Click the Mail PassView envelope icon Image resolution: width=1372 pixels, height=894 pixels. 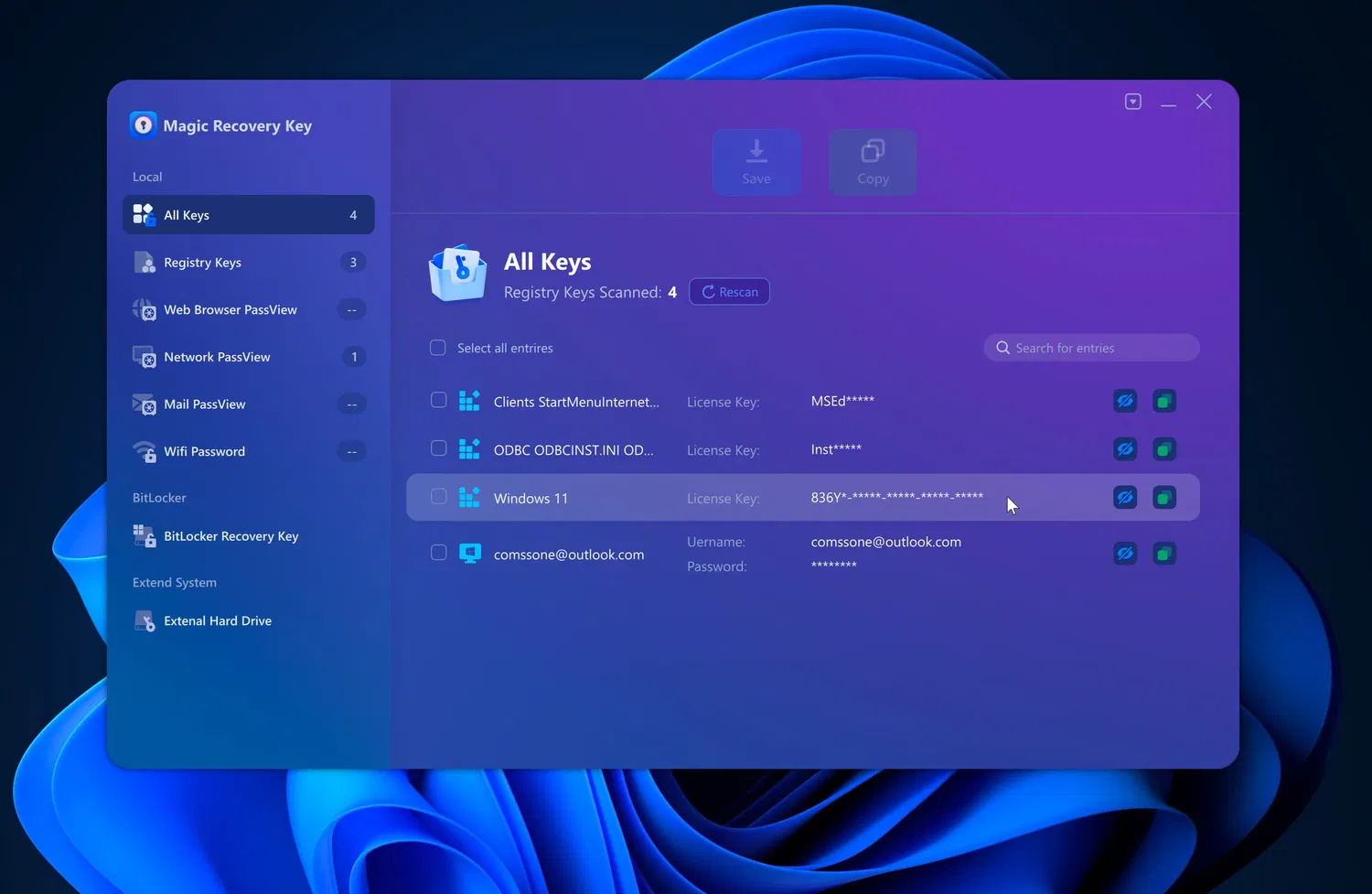click(144, 404)
